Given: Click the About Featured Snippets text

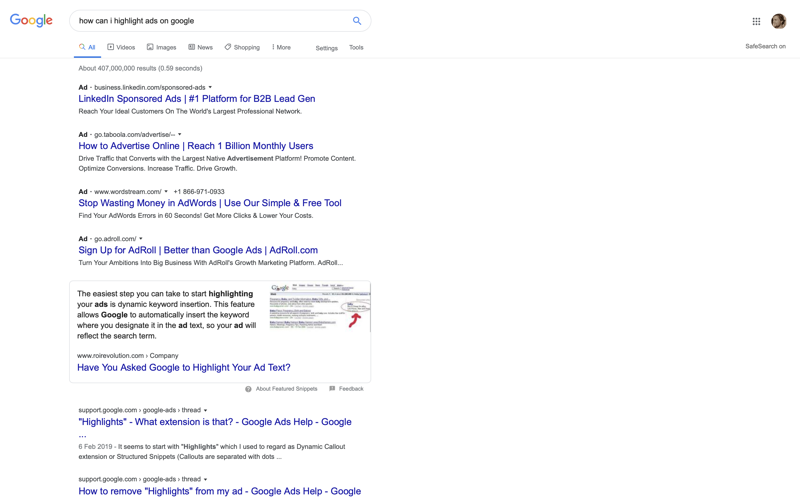Looking at the screenshot, I should (x=286, y=389).
